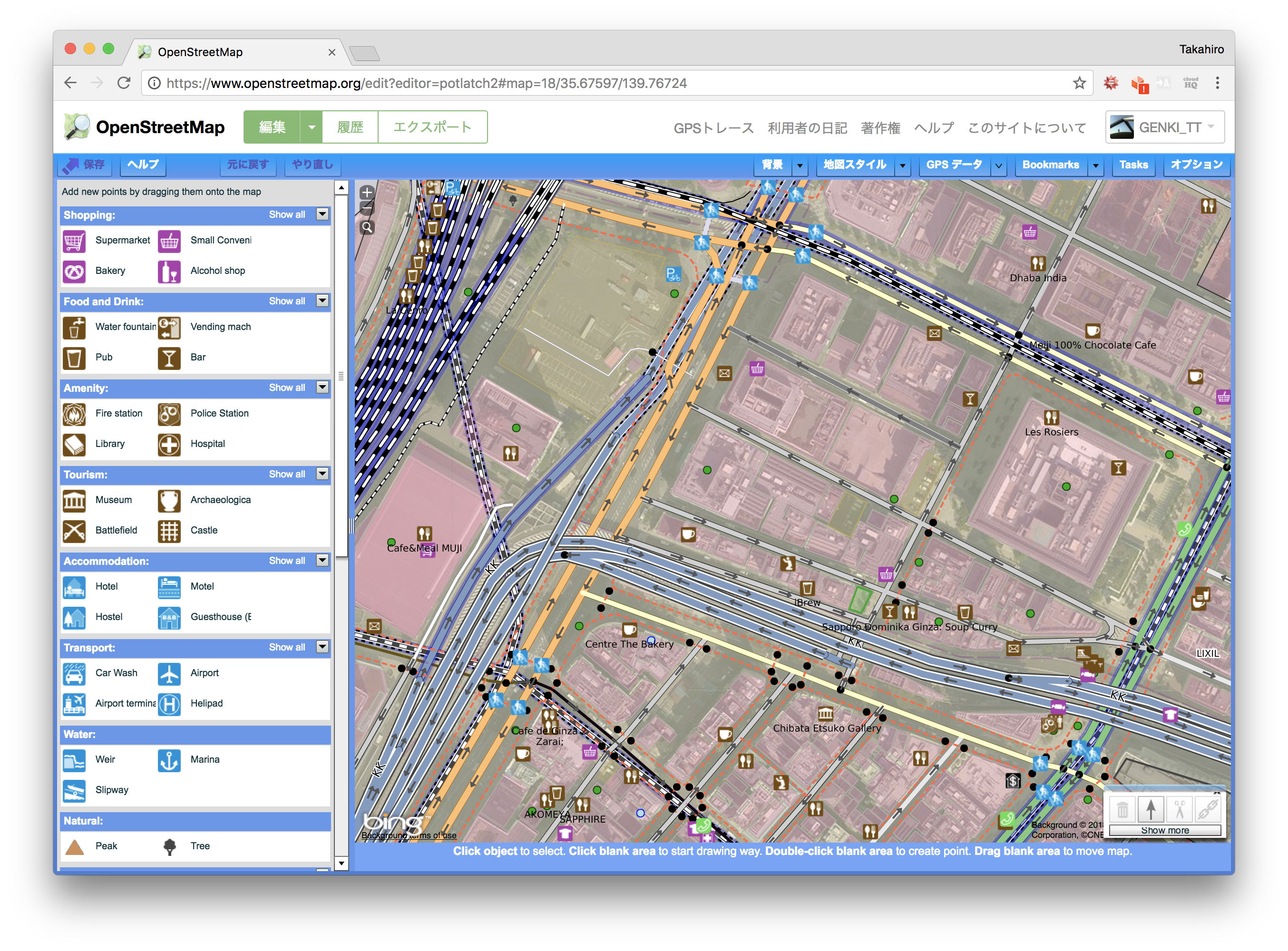The image size is (1288, 951).
Task: Select the Marina anchor icon
Action: tap(169, 760)
